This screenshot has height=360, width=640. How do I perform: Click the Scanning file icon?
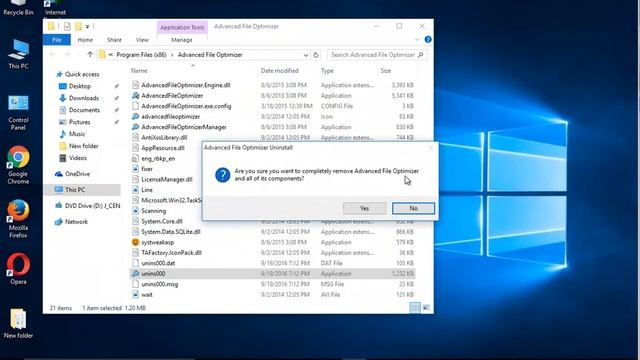click(x=136, y=211)
